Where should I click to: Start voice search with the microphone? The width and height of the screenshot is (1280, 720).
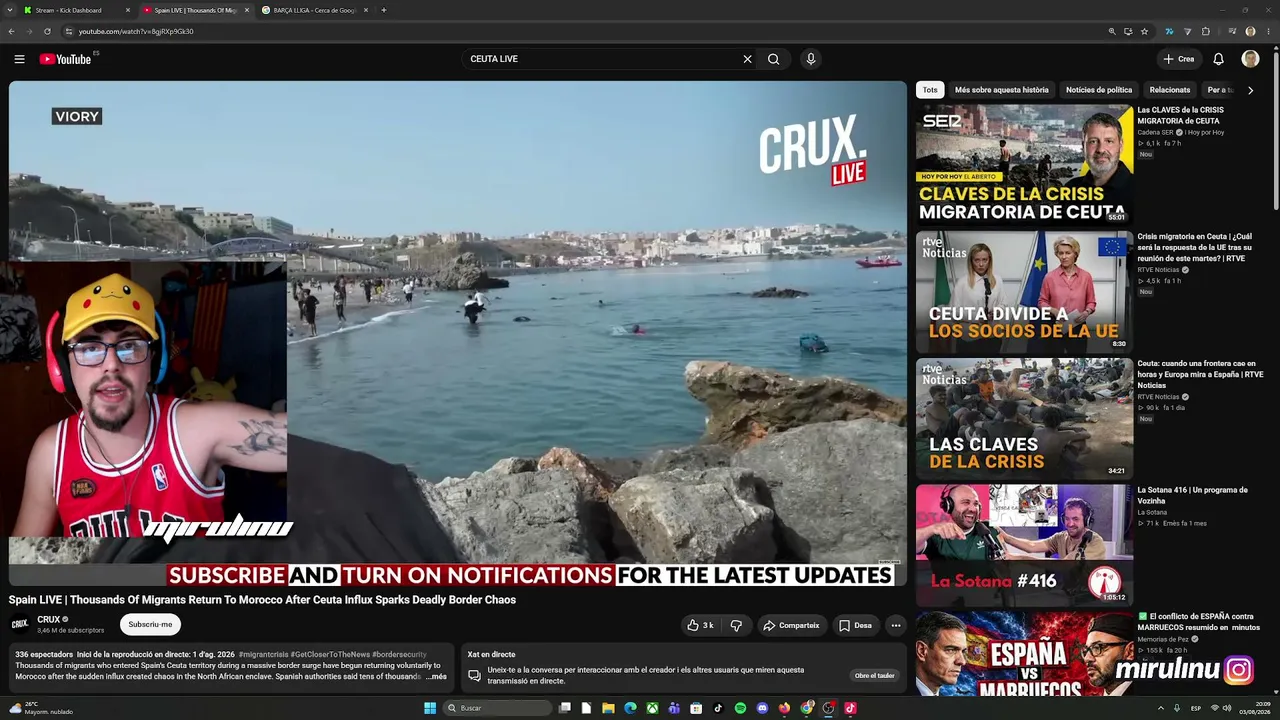click(x=811, y=59)
